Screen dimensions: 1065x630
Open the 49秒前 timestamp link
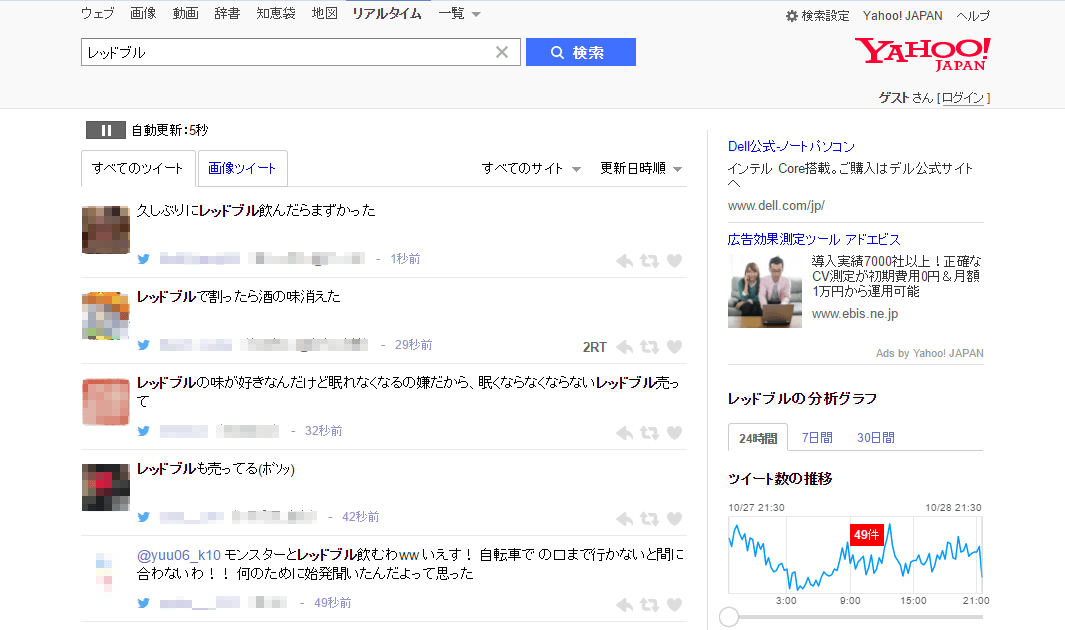click(333, 603)
